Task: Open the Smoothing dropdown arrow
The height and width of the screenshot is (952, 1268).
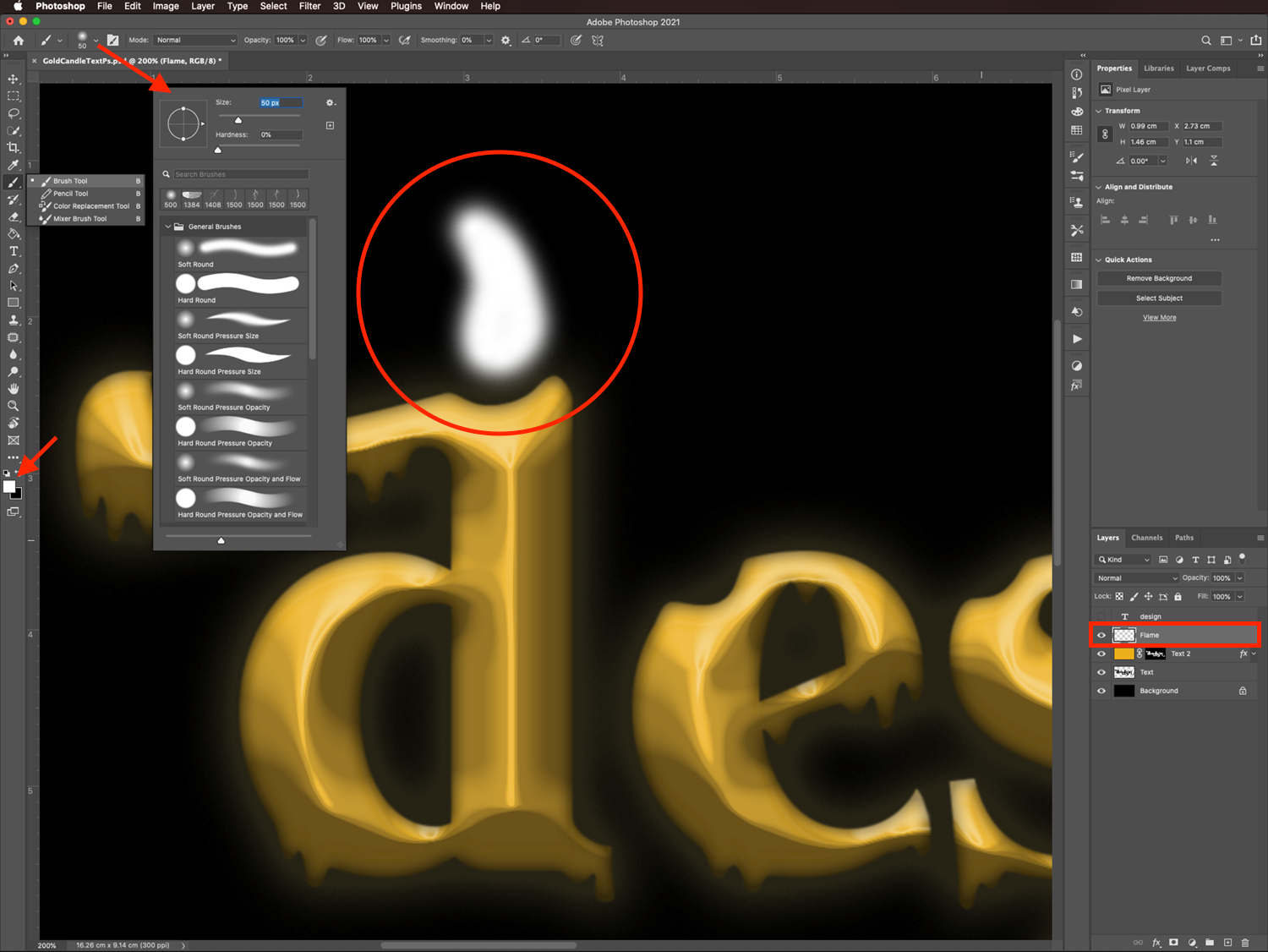Action: click(x=489, y=40)
